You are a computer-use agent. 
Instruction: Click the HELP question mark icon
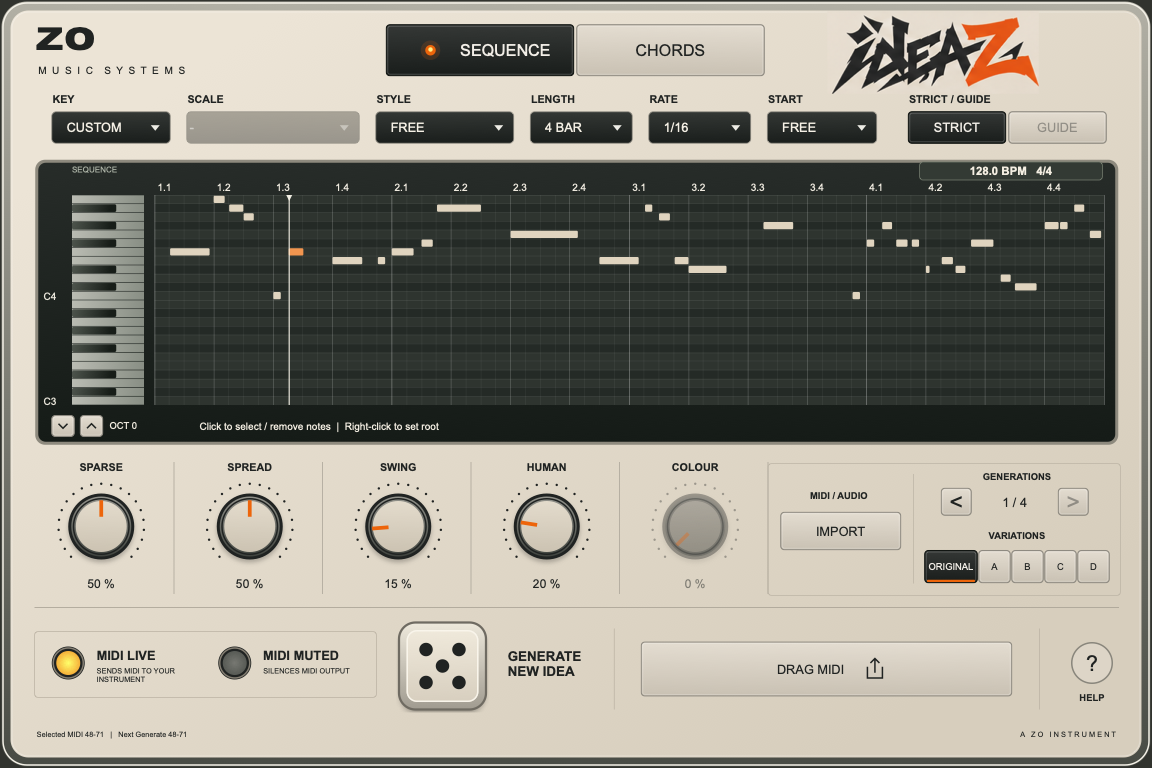click(1091, 664)
